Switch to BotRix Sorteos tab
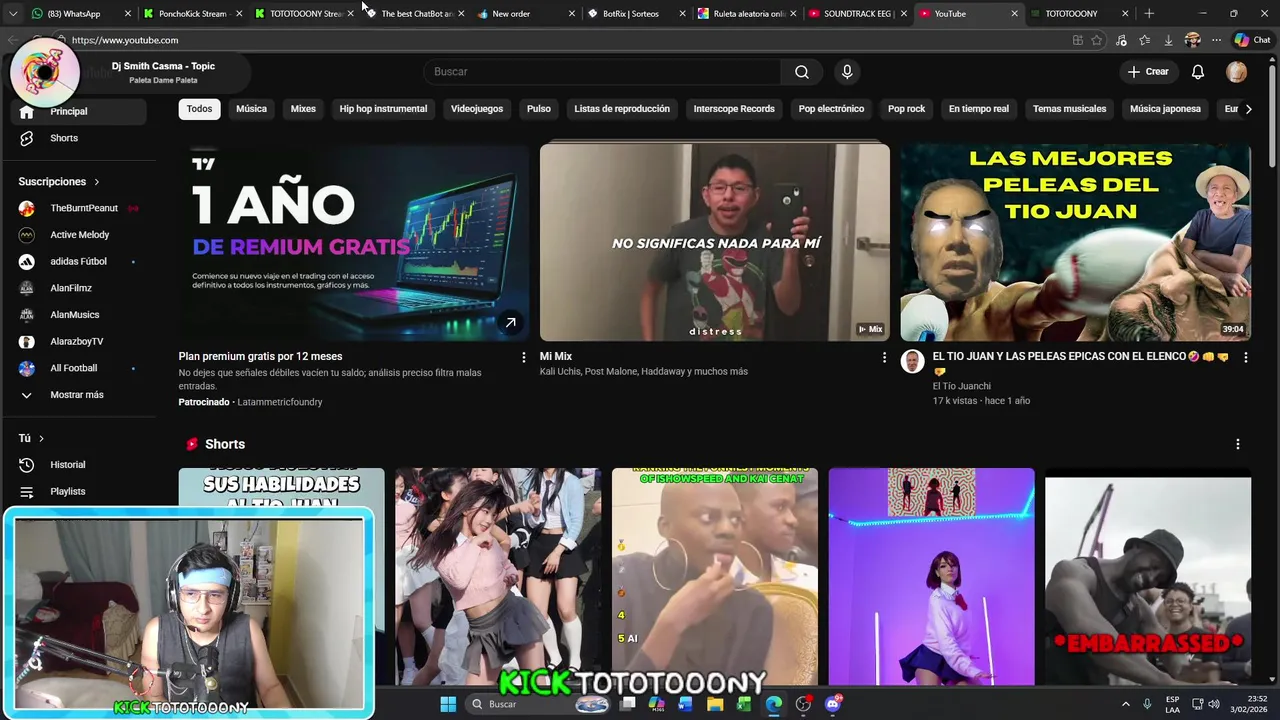This screenshot has width=1280, height=720. point(637,14)
